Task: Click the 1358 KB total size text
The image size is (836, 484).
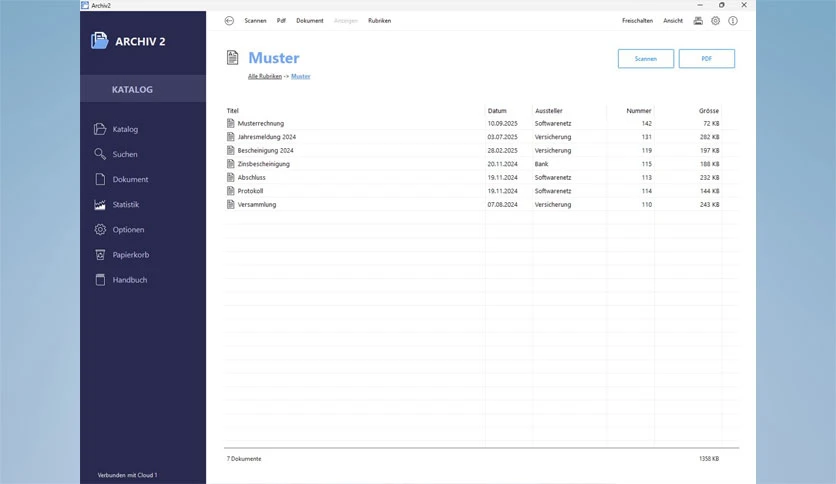Action: [709, 458]
